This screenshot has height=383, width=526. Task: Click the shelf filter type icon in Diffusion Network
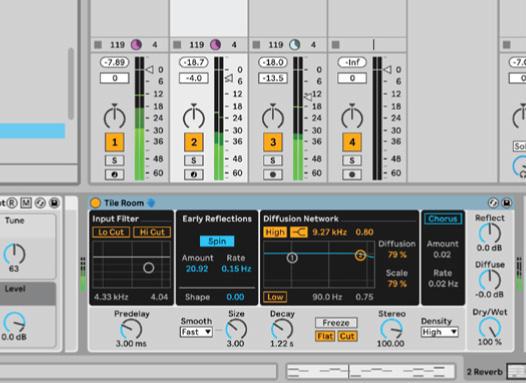click(x=299, y=232)
